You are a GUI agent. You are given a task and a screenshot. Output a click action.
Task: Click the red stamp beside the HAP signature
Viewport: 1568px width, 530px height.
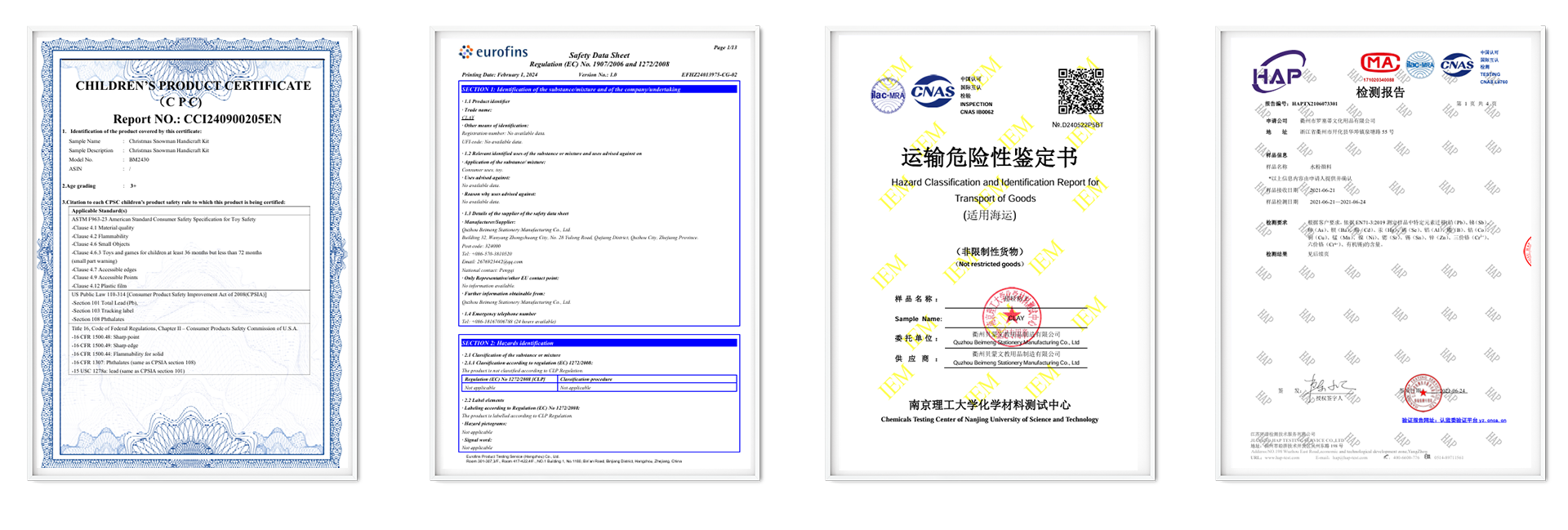click(1423, 393)
